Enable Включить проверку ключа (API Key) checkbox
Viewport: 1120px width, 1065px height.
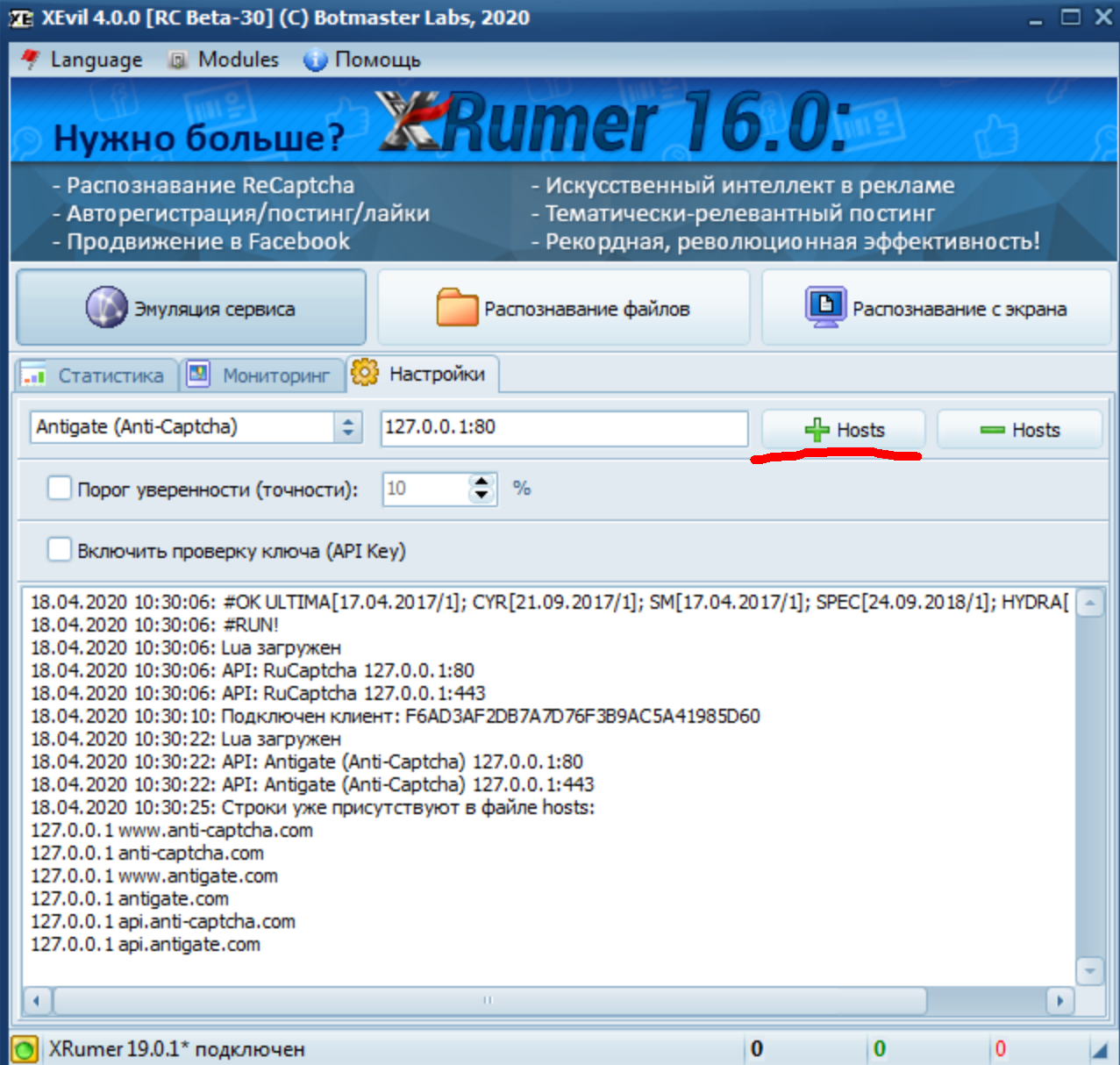point(59,550)
